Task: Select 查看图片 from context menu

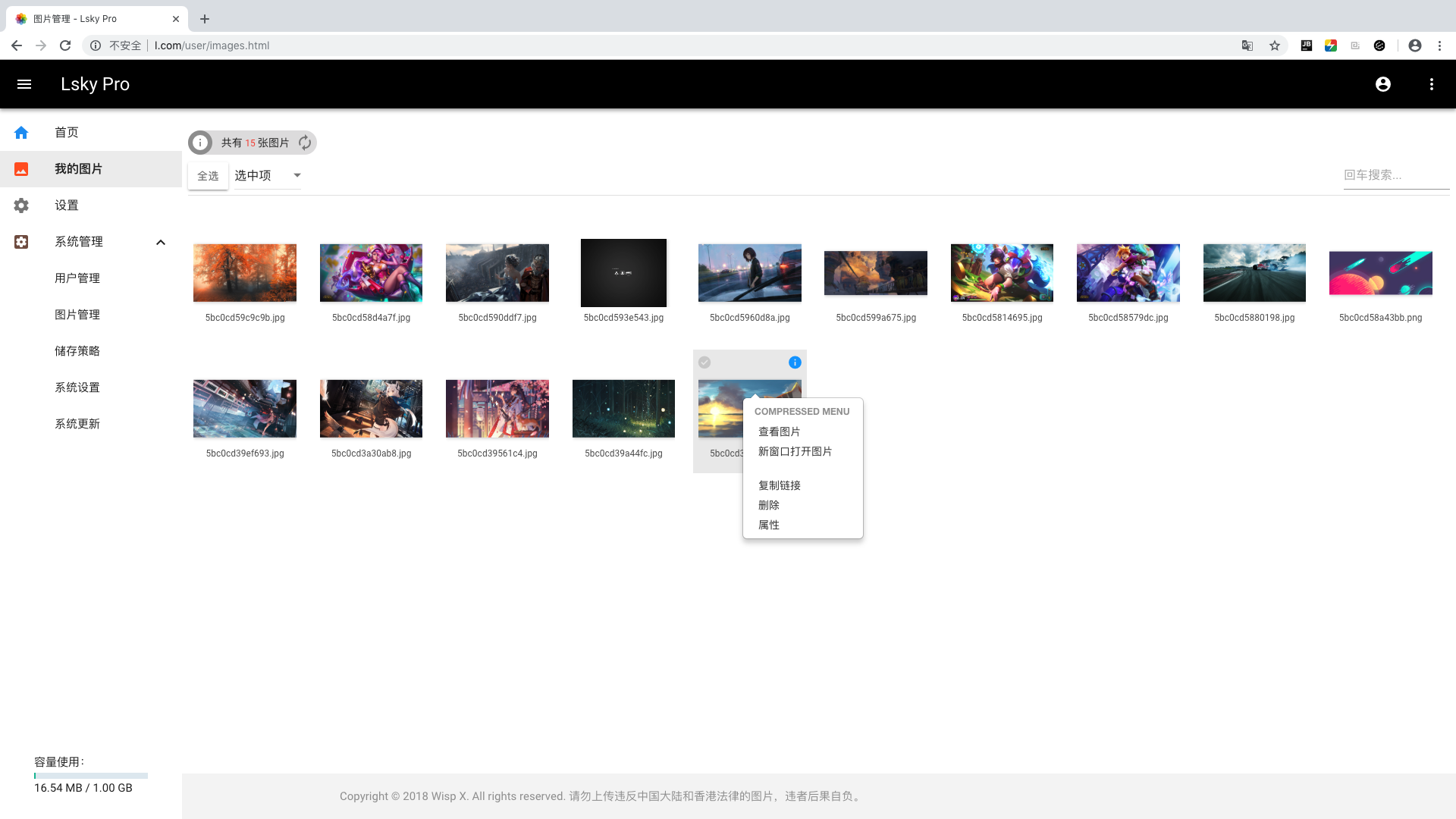Action: click(780, 431)
